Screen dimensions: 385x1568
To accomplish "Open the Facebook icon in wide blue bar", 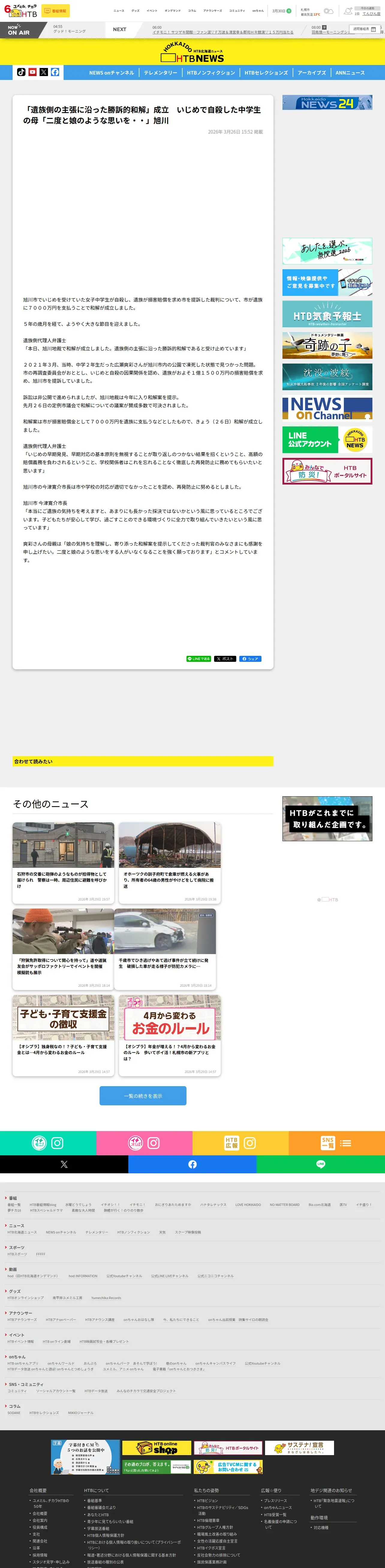I will tap(192, 1164).
